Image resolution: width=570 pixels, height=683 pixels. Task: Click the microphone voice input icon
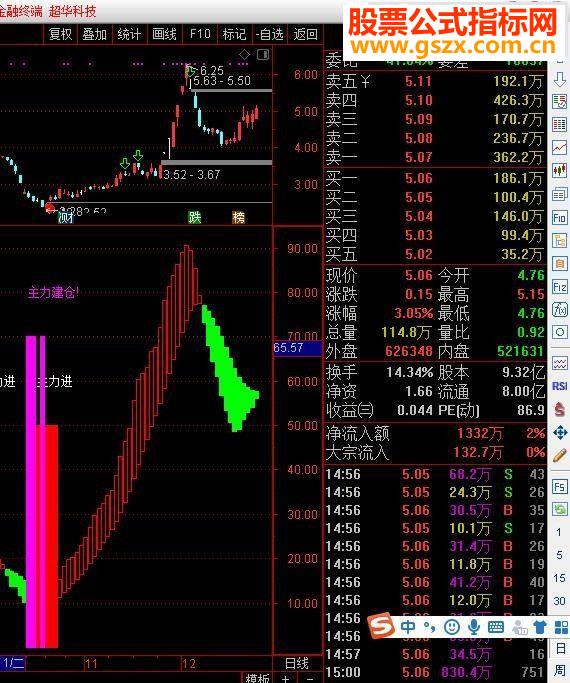[x=474, y=627]
